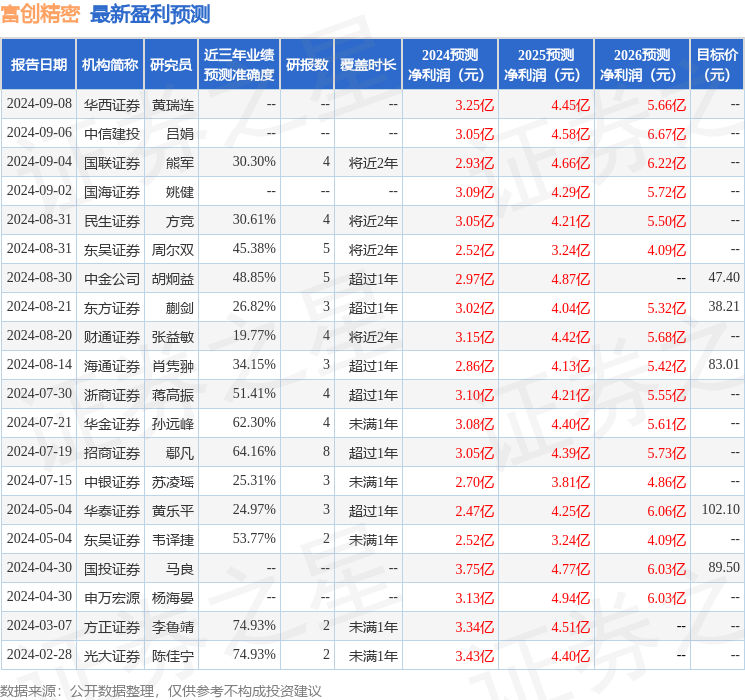Select the 光大证券 institution cell
The image size is (745, 700).
112,656
